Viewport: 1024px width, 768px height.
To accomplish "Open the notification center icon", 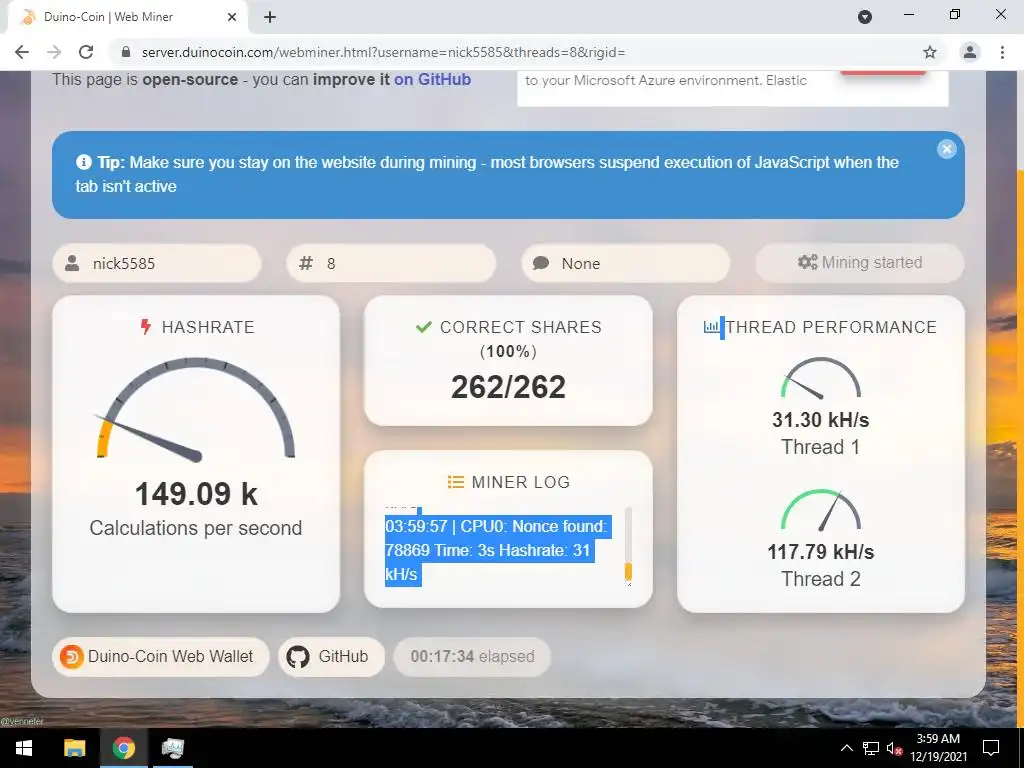I will 991,748.
